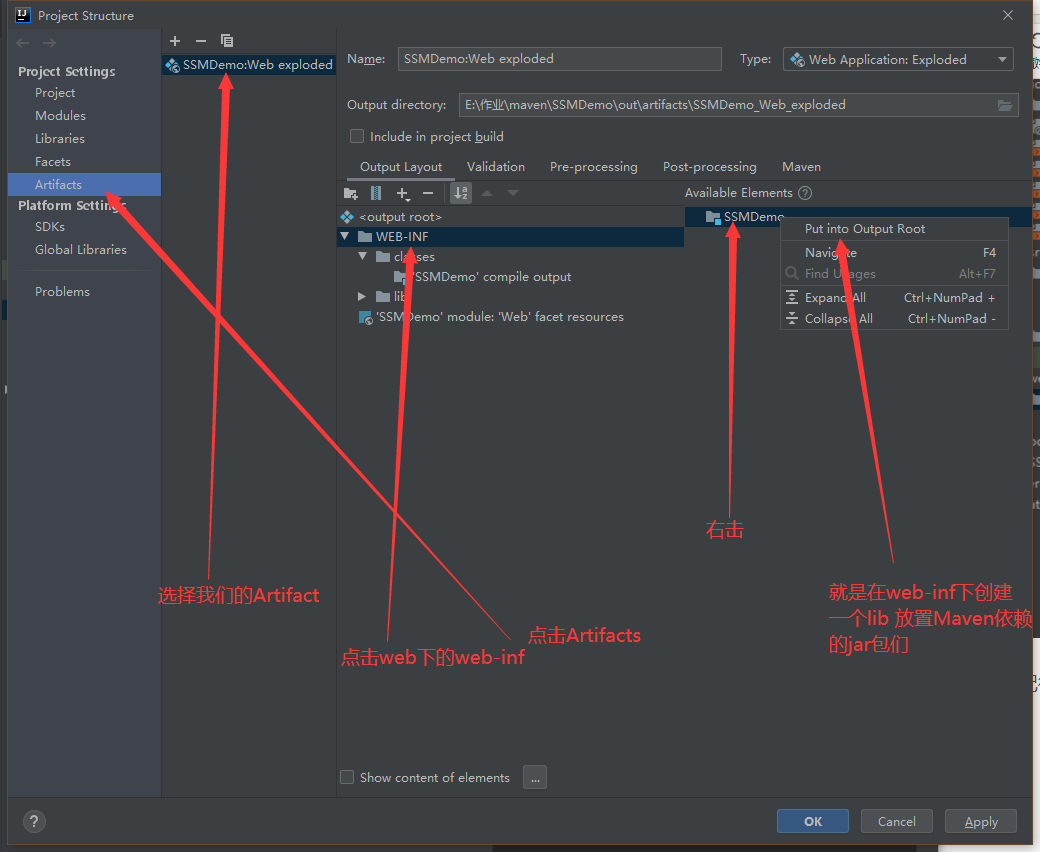1040x852 pixels.
Task: Expand the lib folder node
Action: pos(362,296)
